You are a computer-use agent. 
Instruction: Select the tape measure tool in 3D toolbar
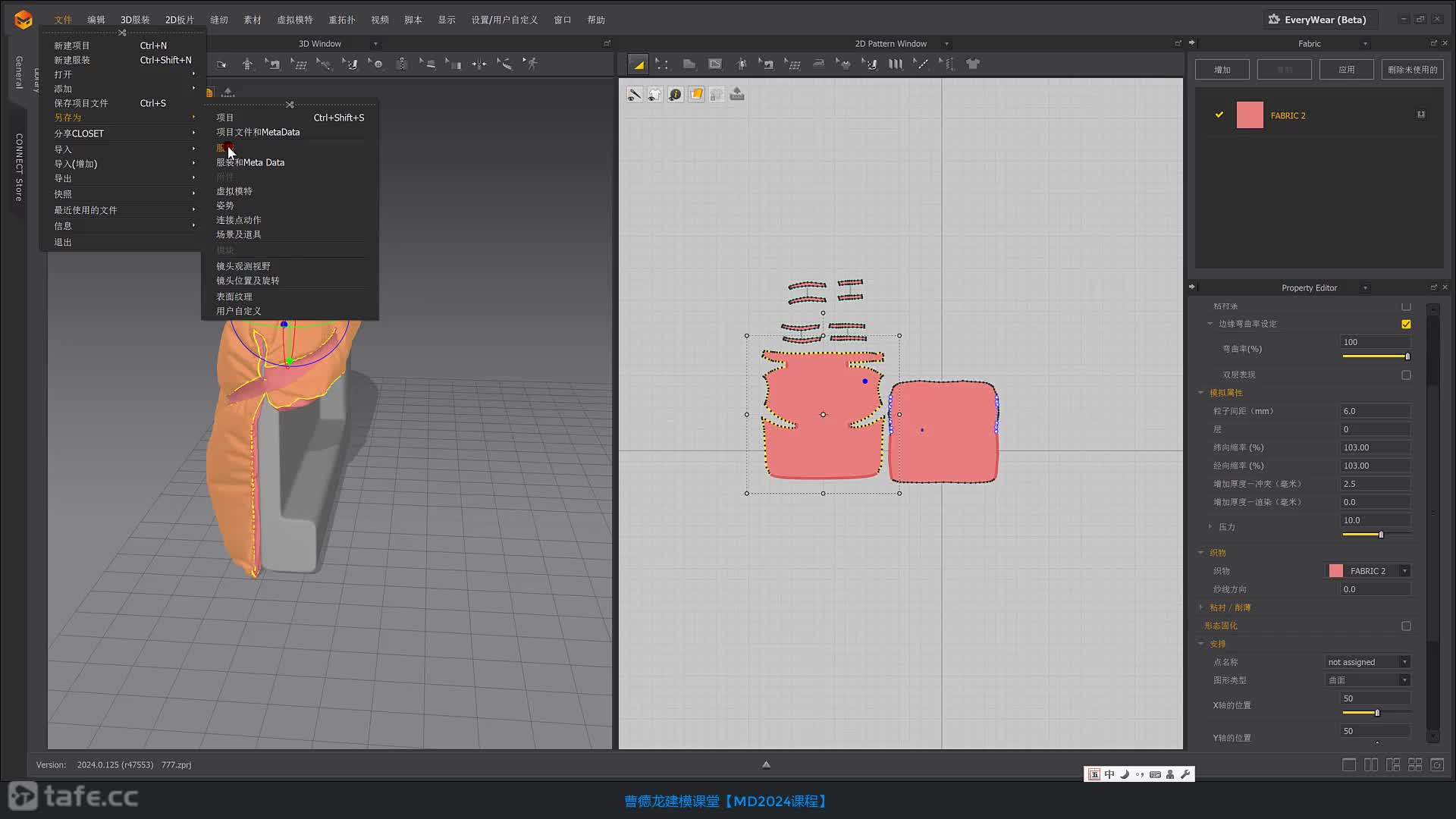(x=504, y=64)
